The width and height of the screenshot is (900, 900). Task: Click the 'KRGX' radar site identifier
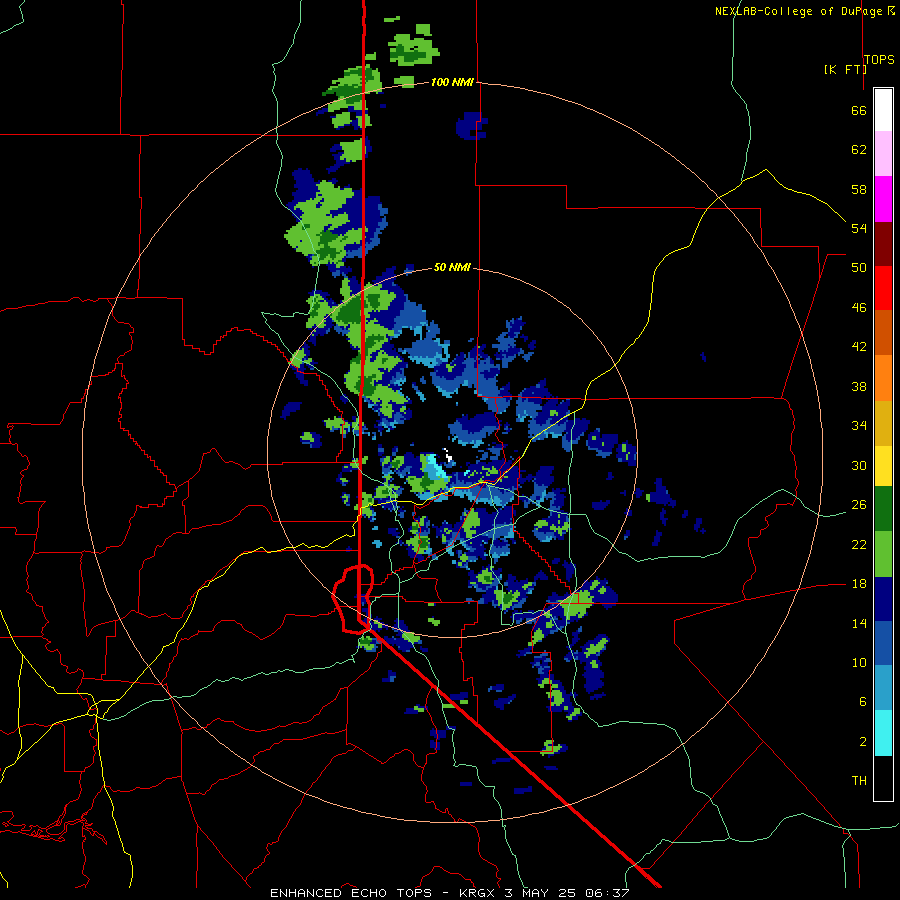pos(478,893)
